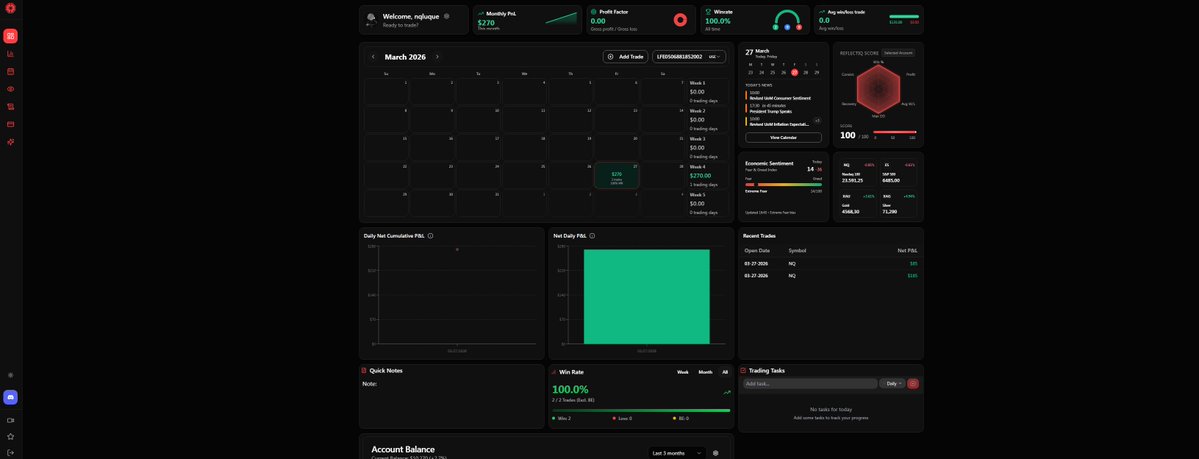Screen dimensions: 1199x459
Task: Click the Win Rate green progress bar
Action: coord(641,410)
